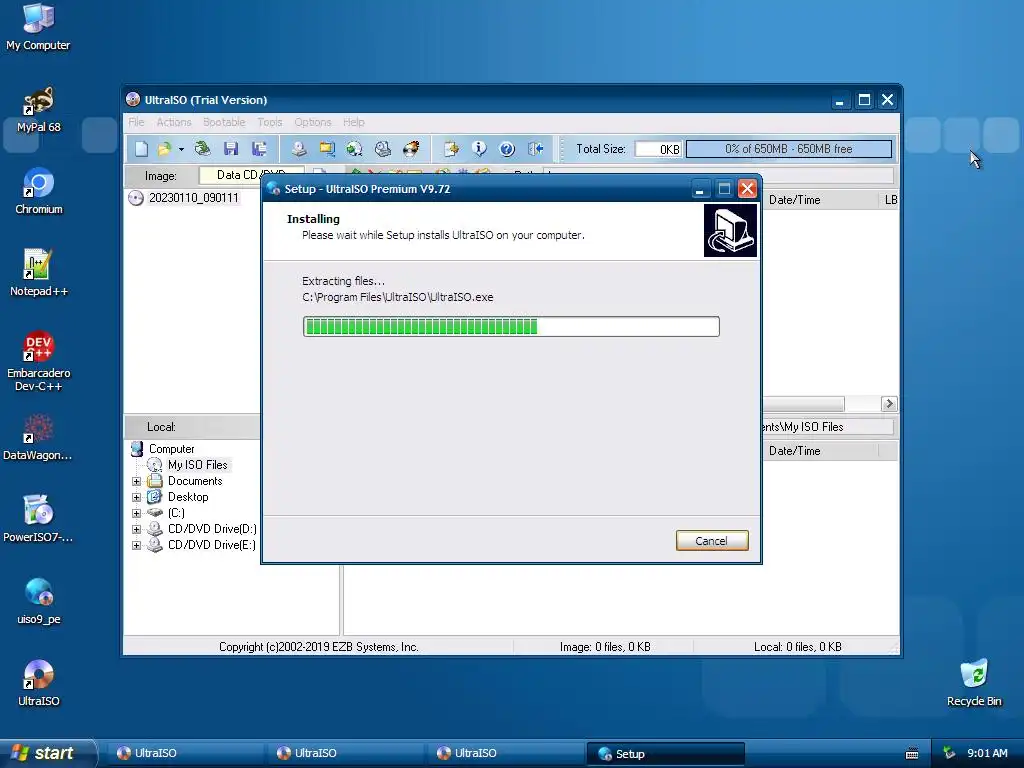The image size is (1024, 768).
Task: Click the My ISO Files path field
Action: [827, 427]
